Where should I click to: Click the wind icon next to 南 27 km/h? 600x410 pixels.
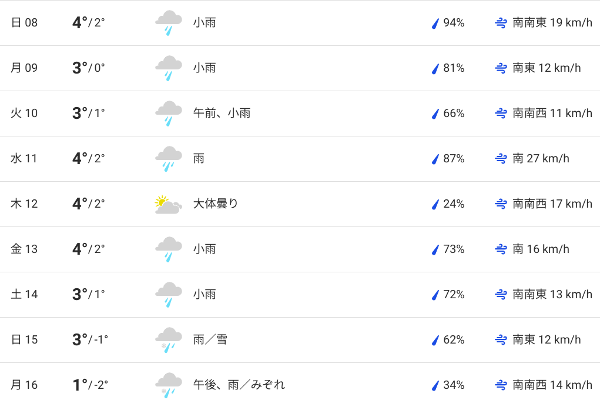tap(500, 159)
